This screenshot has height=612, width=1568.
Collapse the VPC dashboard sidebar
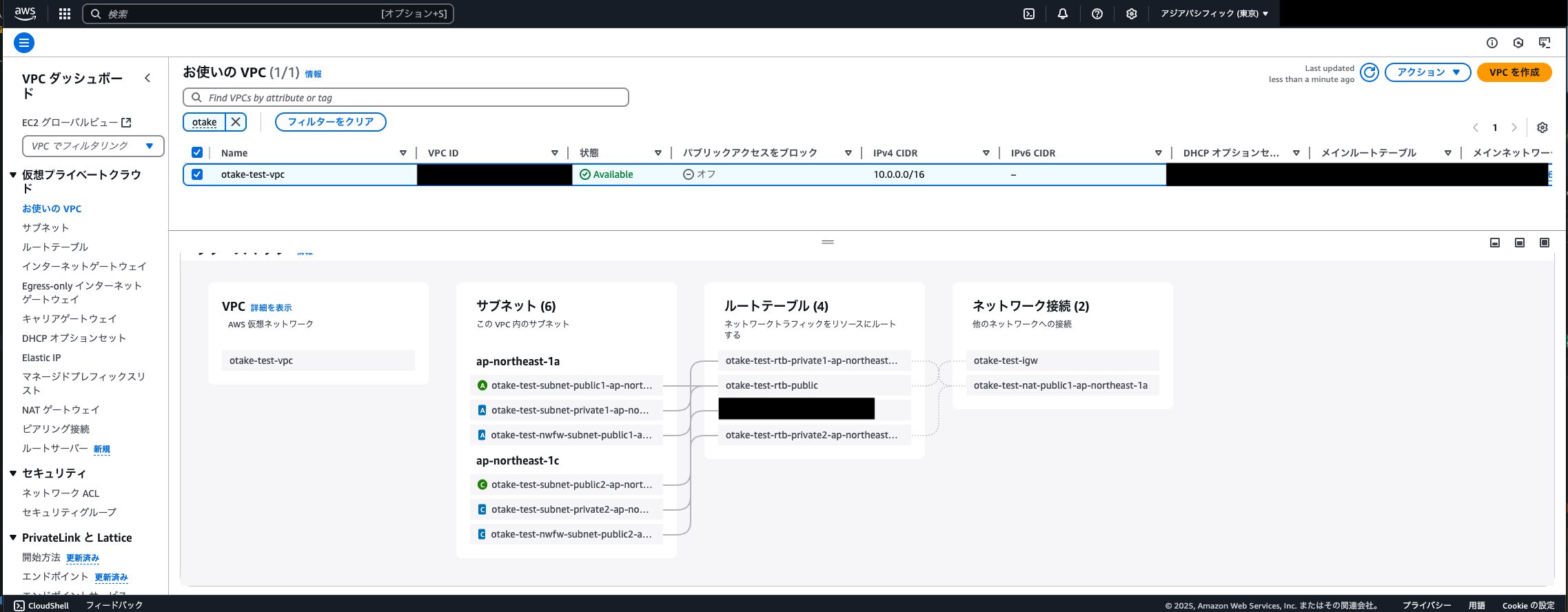click(147, 78)
